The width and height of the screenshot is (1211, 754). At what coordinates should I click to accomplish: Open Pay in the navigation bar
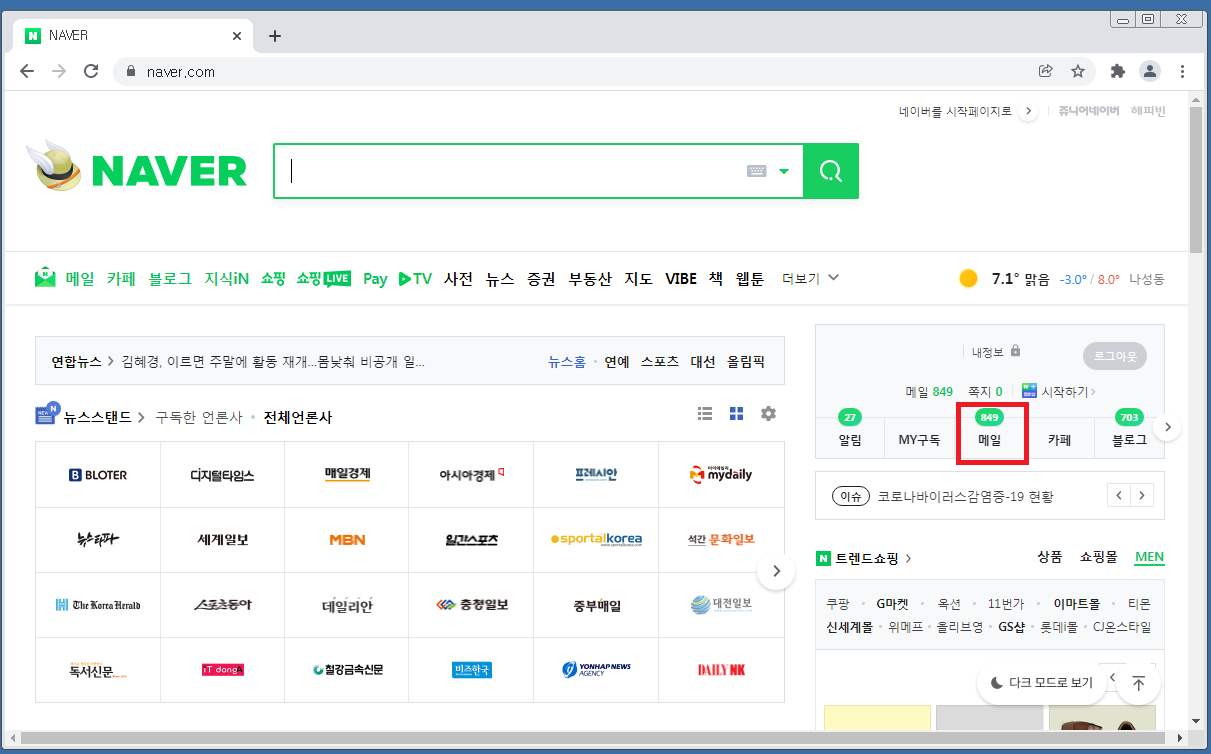pos(375,279)
